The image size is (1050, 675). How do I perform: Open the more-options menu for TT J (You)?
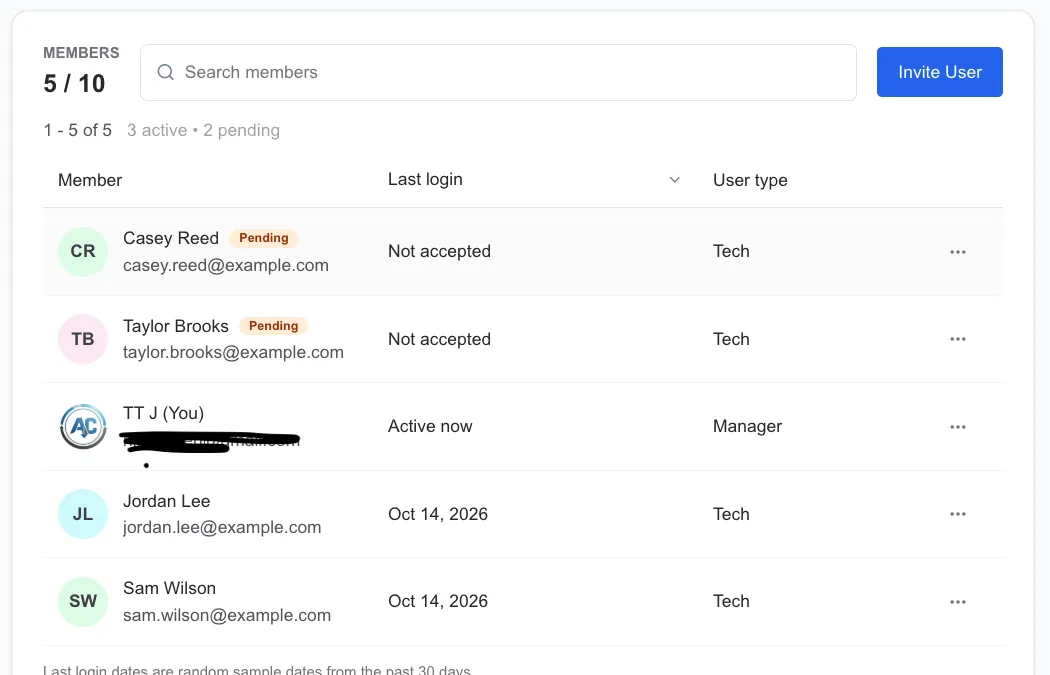coord(958,427)
